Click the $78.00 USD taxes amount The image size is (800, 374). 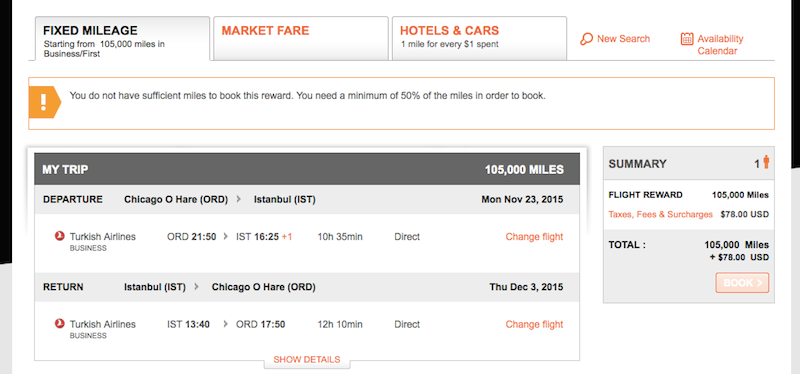(744, 214)
